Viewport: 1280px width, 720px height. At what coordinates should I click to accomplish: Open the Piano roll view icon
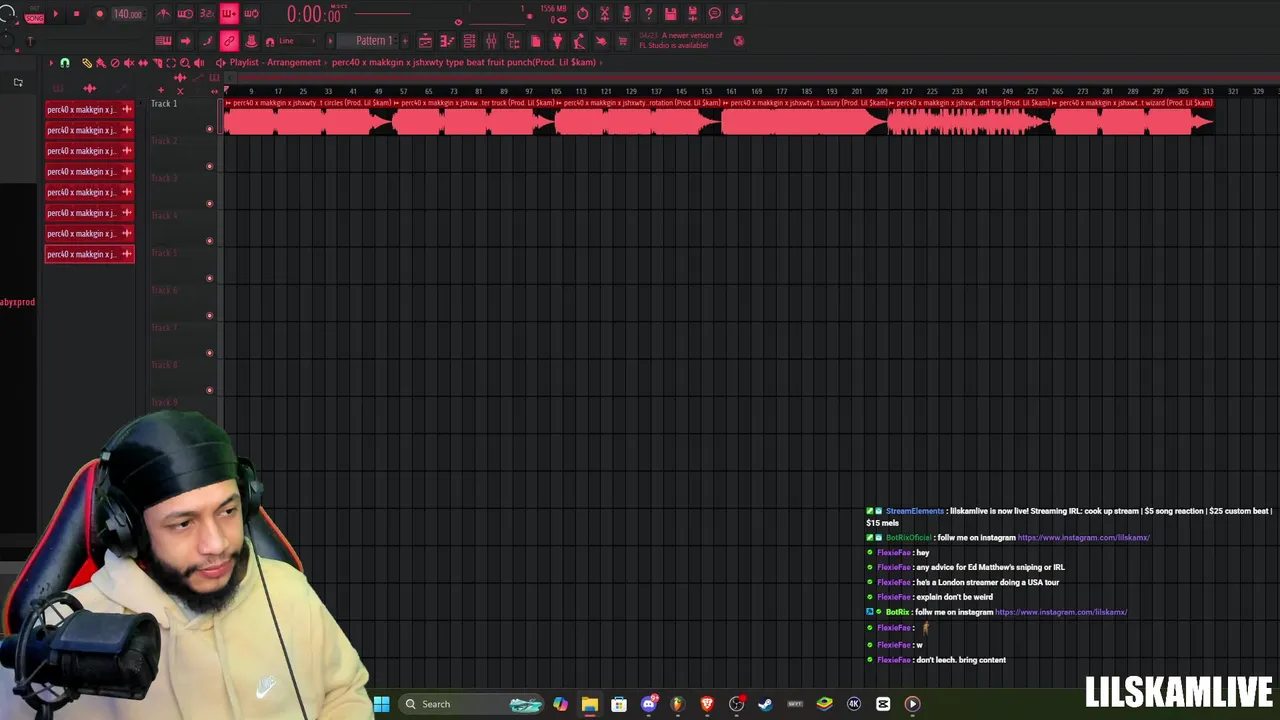pyautogui.click(x=447, y=41)
